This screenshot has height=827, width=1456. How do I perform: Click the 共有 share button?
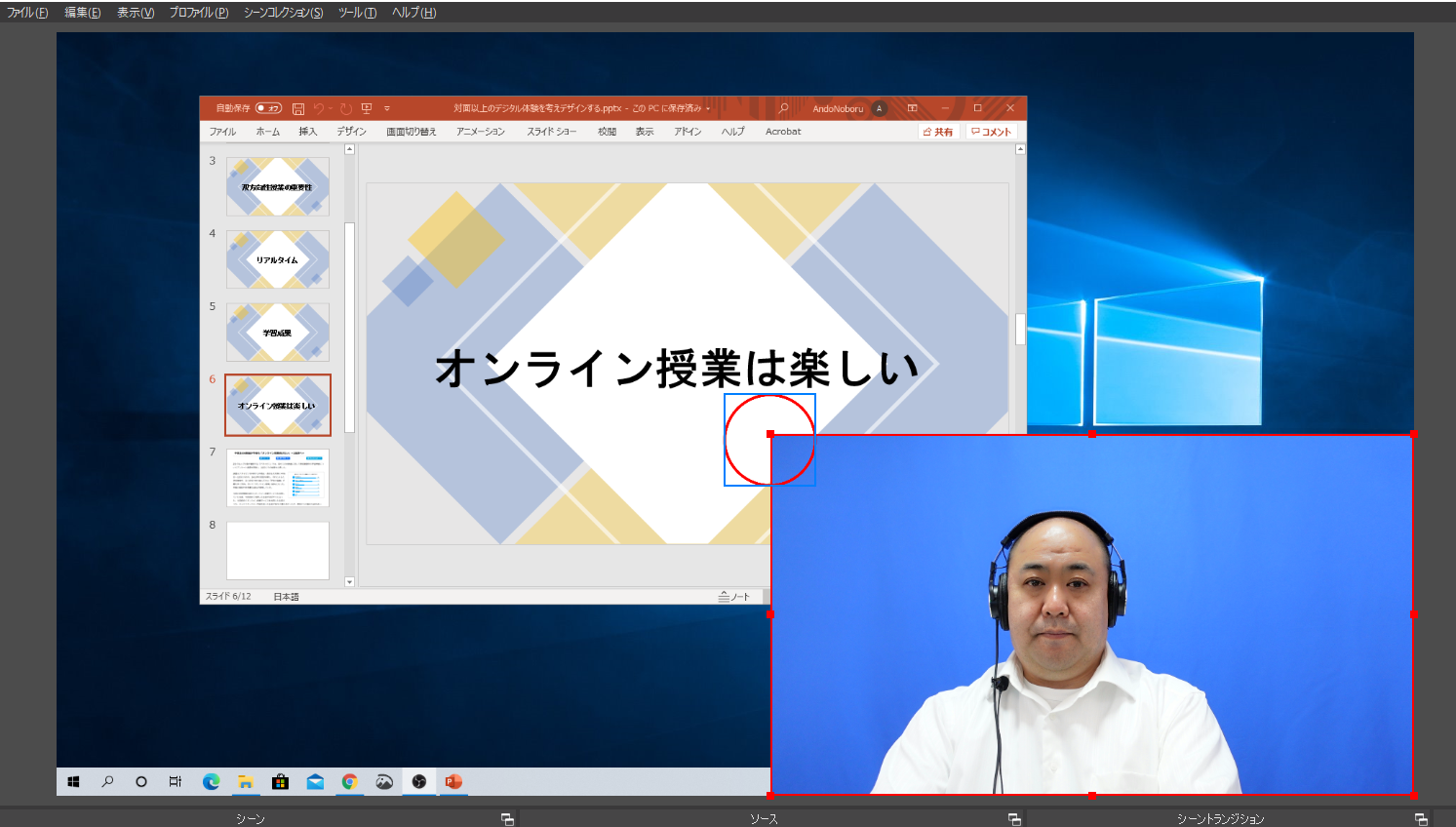point(939,132)
